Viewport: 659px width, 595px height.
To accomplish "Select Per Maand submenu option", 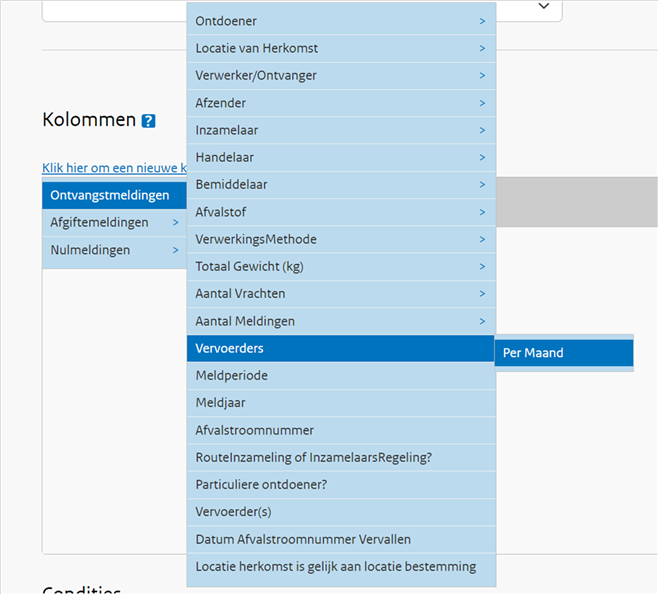I will (563, 353).
